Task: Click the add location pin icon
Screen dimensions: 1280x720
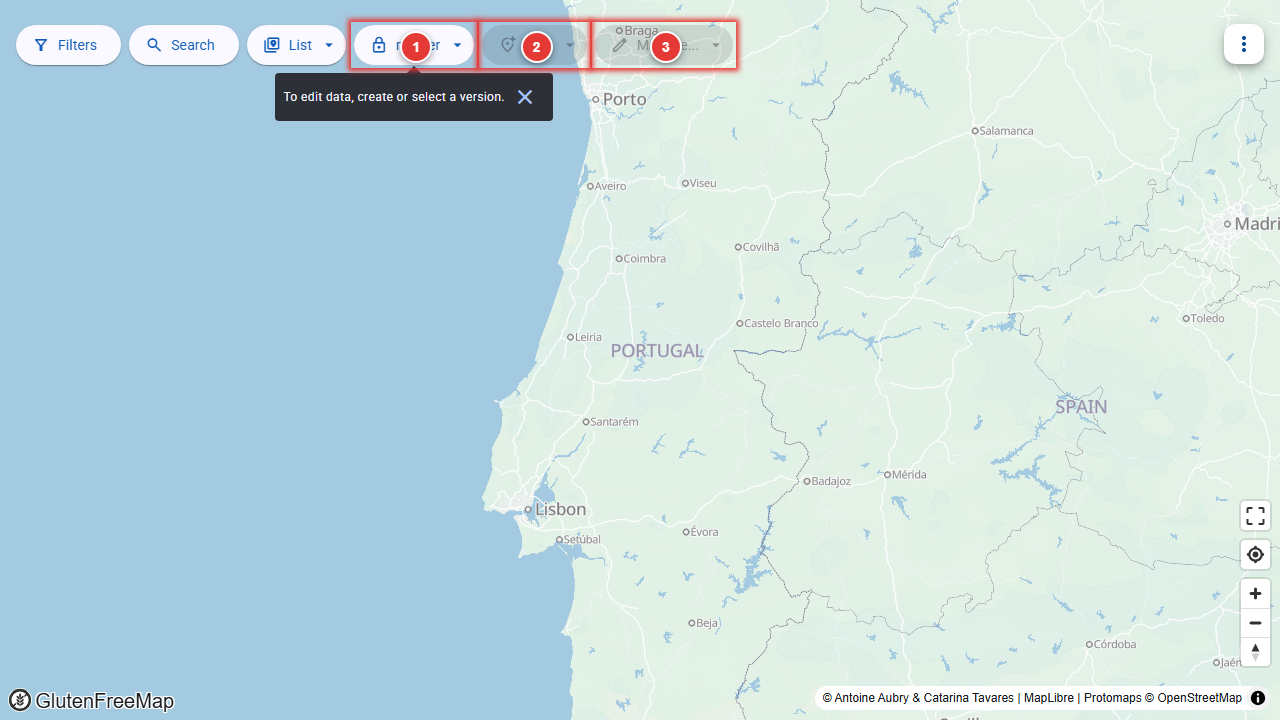Action: (508, 45)
